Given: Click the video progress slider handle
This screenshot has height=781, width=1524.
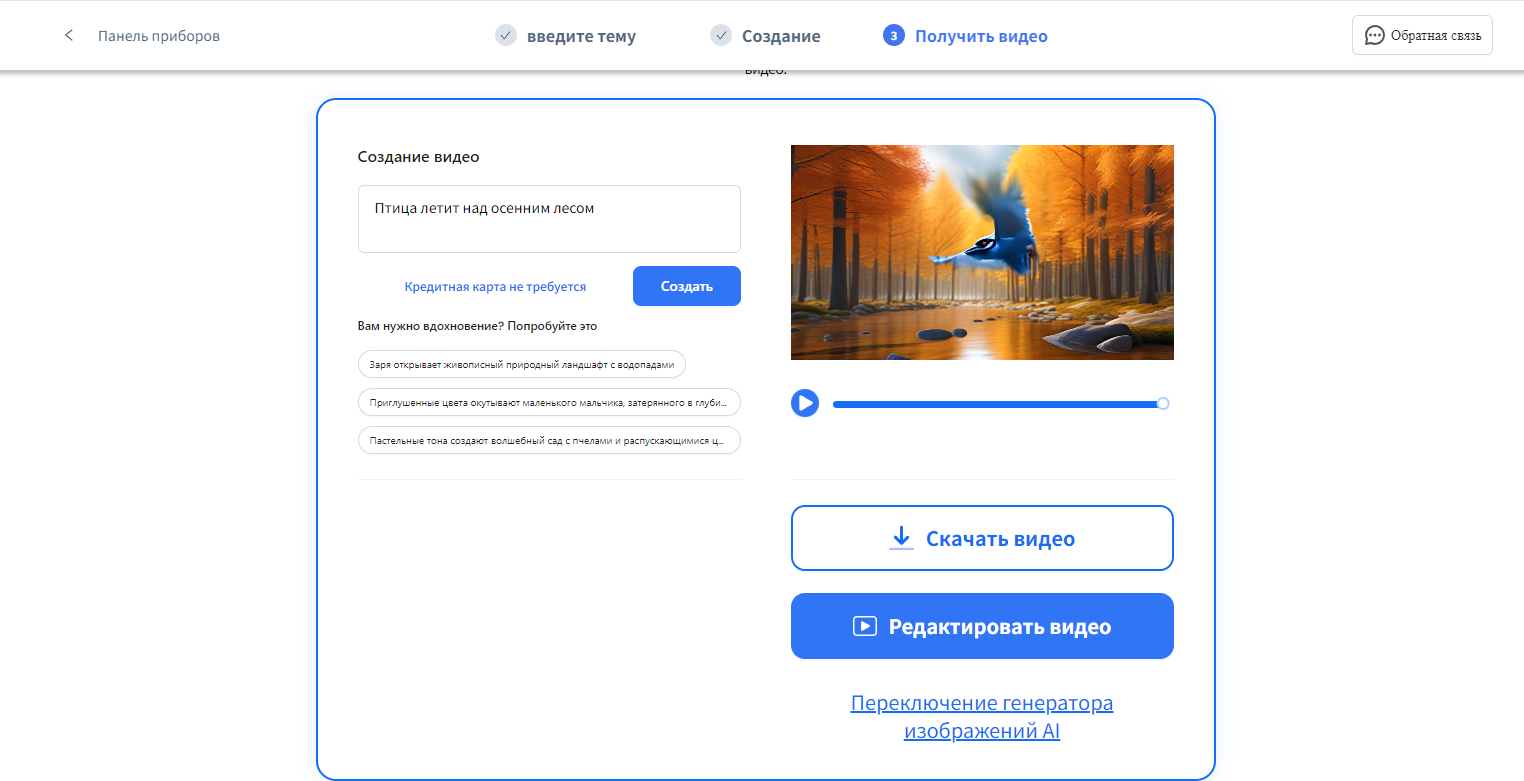Looking at the screenshot, I should (1162, 404).
